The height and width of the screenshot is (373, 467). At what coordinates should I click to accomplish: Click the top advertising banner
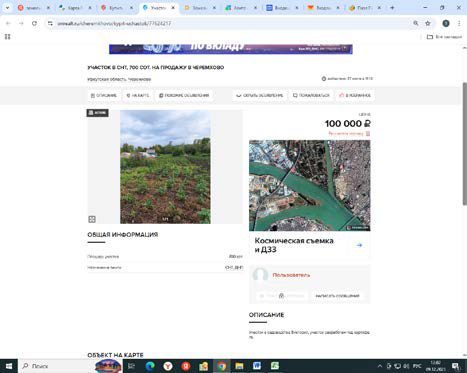point(231,49)
